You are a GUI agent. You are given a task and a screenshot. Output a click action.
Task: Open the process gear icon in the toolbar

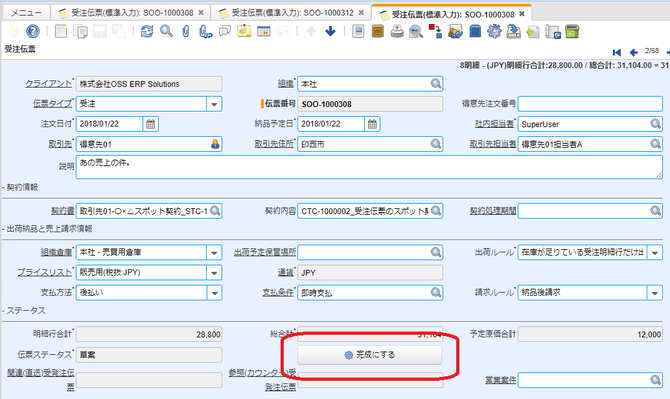494,31
